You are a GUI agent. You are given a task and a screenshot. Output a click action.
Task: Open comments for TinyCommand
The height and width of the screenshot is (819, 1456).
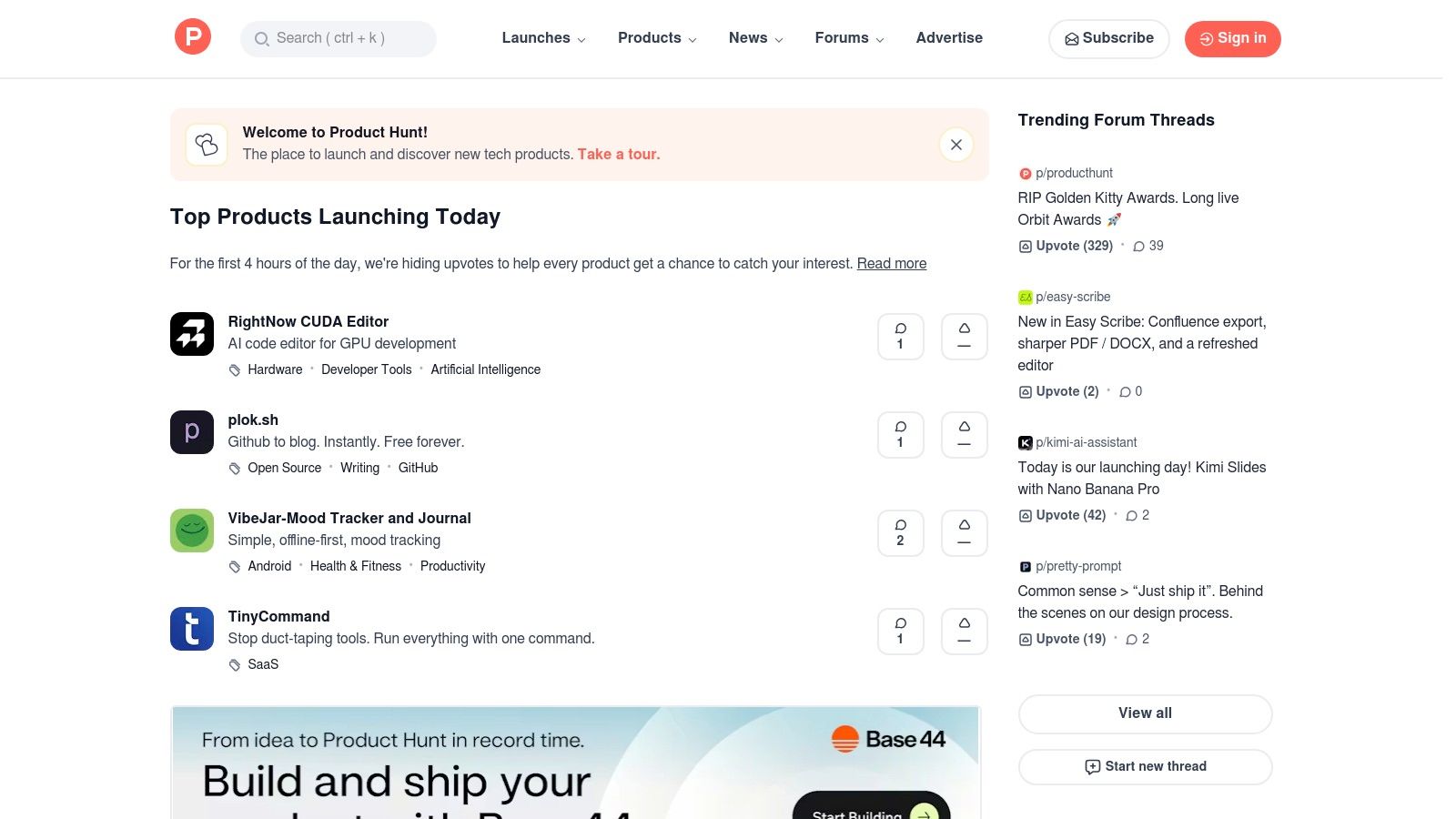point(900,631)
